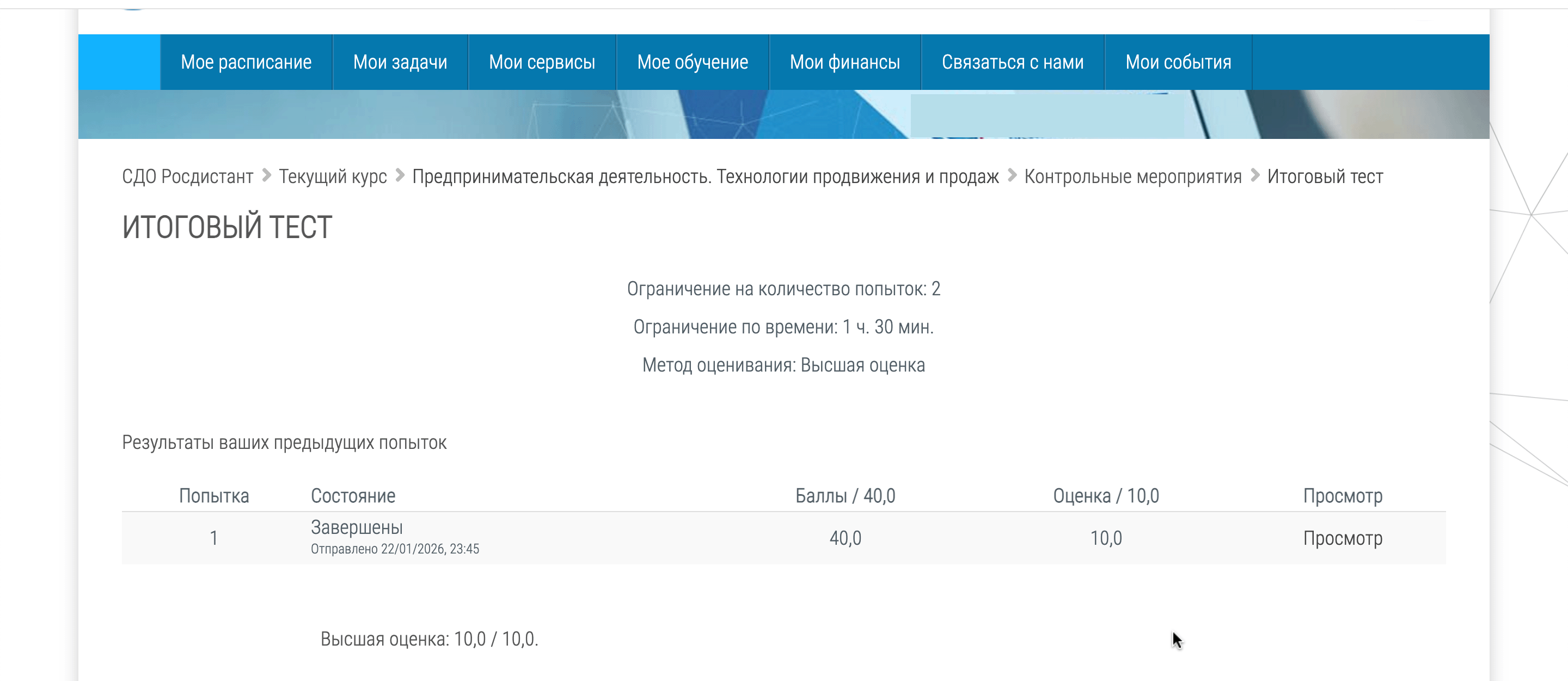Click chevron arrow before Итоговый тест breadcrumb
The width and height of the screenshot is (1568, 681).
(1254, 176)
